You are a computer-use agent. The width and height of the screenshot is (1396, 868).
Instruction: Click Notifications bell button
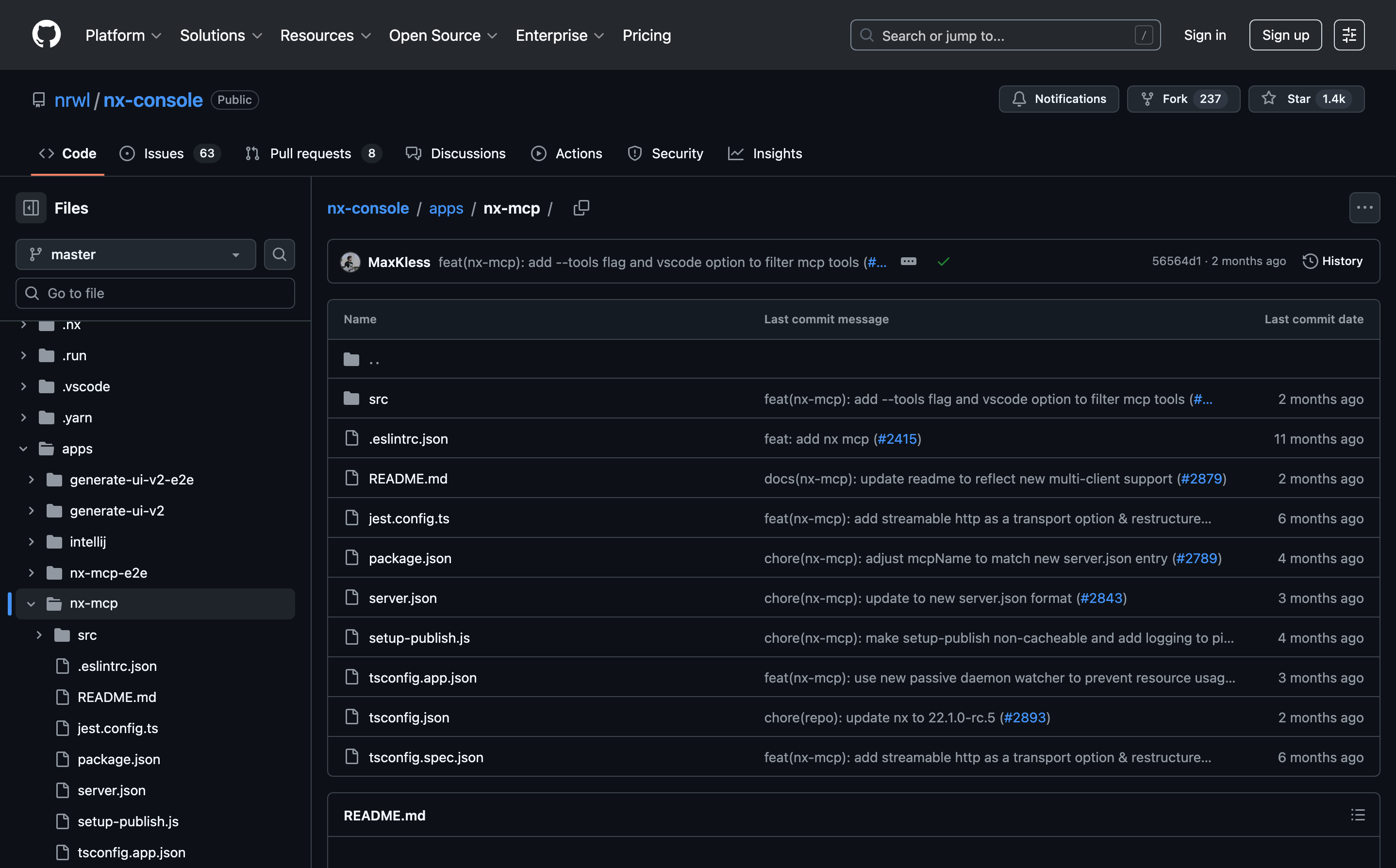[1059, 99]
